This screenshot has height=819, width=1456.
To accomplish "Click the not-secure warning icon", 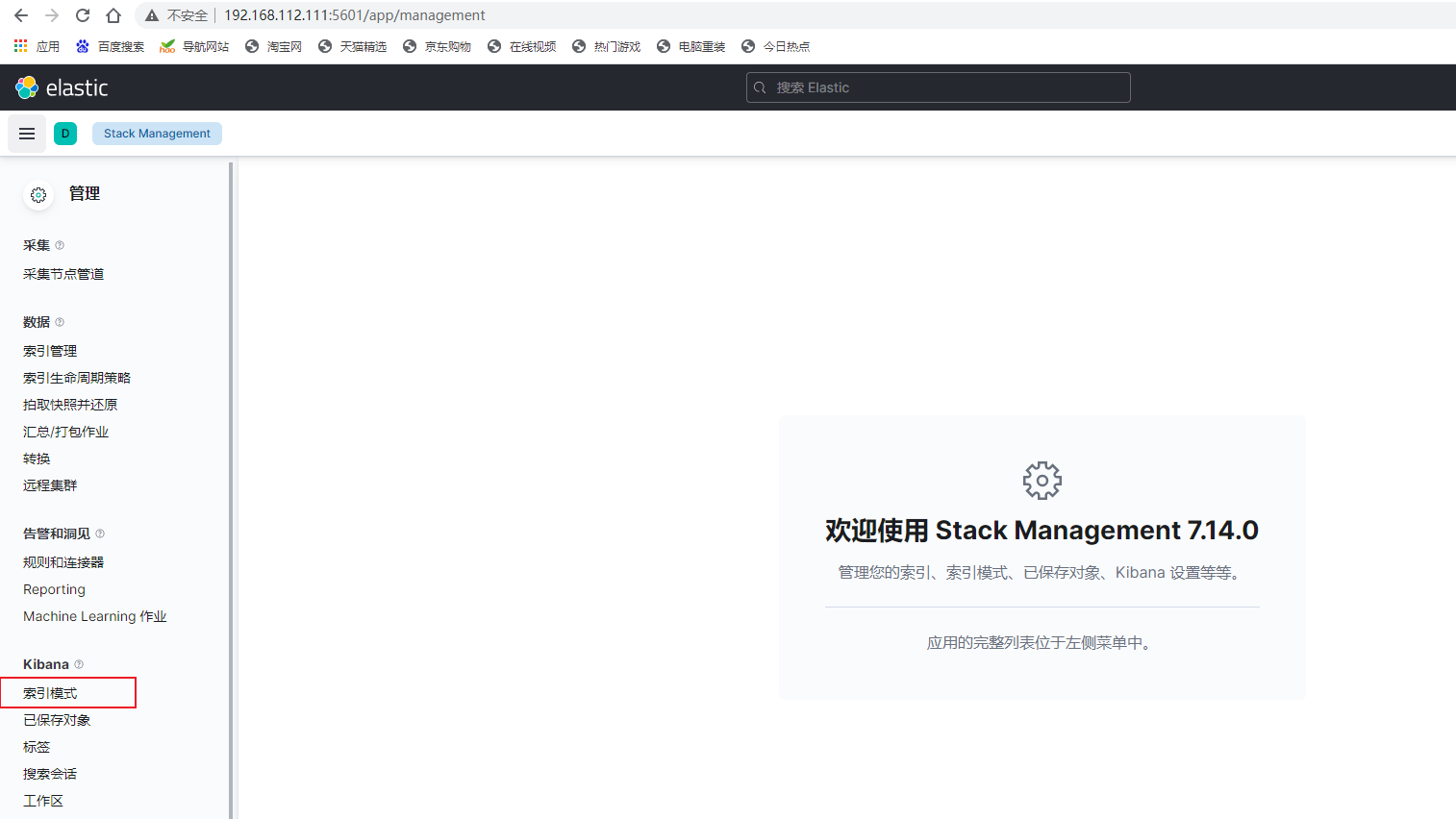I will [x=152, y=15].
